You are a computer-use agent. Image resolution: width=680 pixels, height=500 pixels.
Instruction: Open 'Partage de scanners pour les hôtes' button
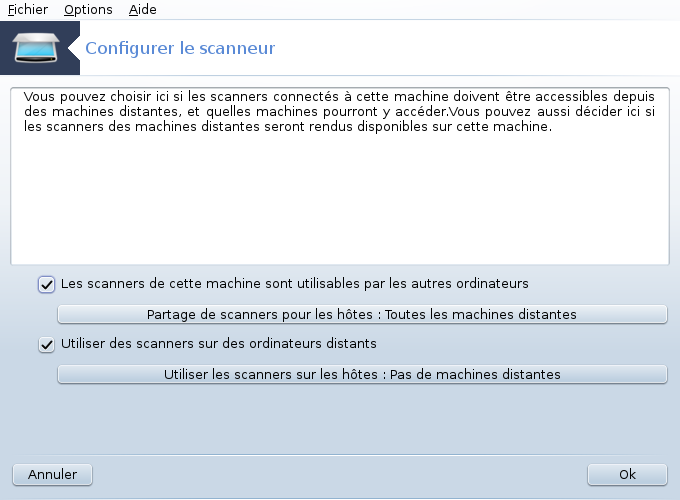(x=362, y=314)
